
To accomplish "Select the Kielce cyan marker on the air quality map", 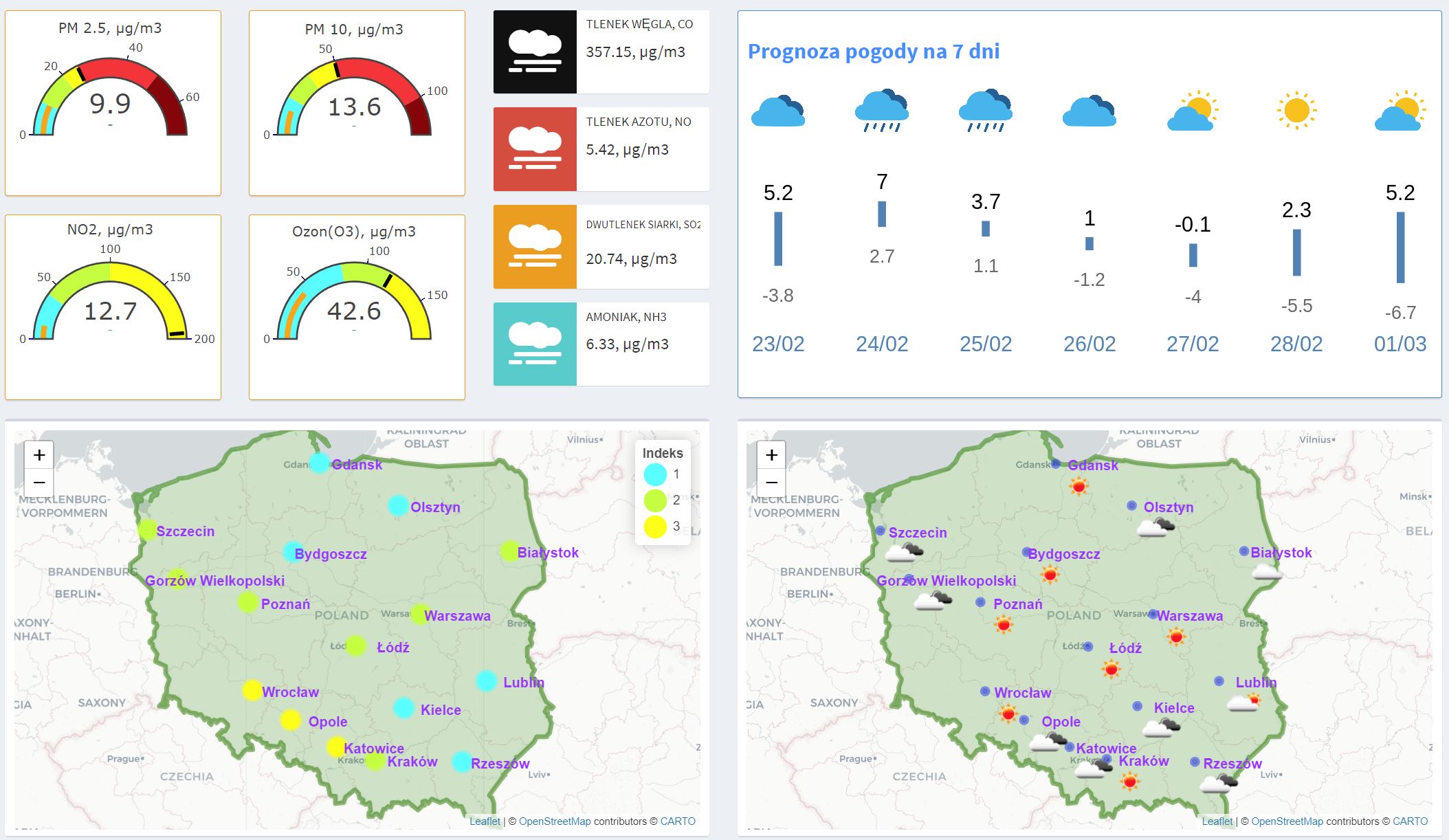I will [403, 707].
